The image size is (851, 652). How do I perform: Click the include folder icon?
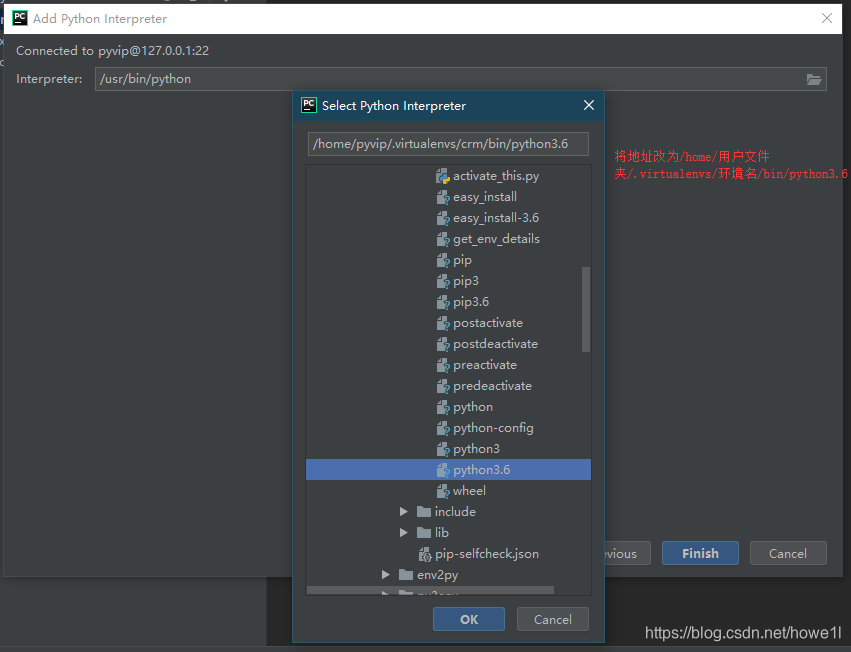pos(424,511)
